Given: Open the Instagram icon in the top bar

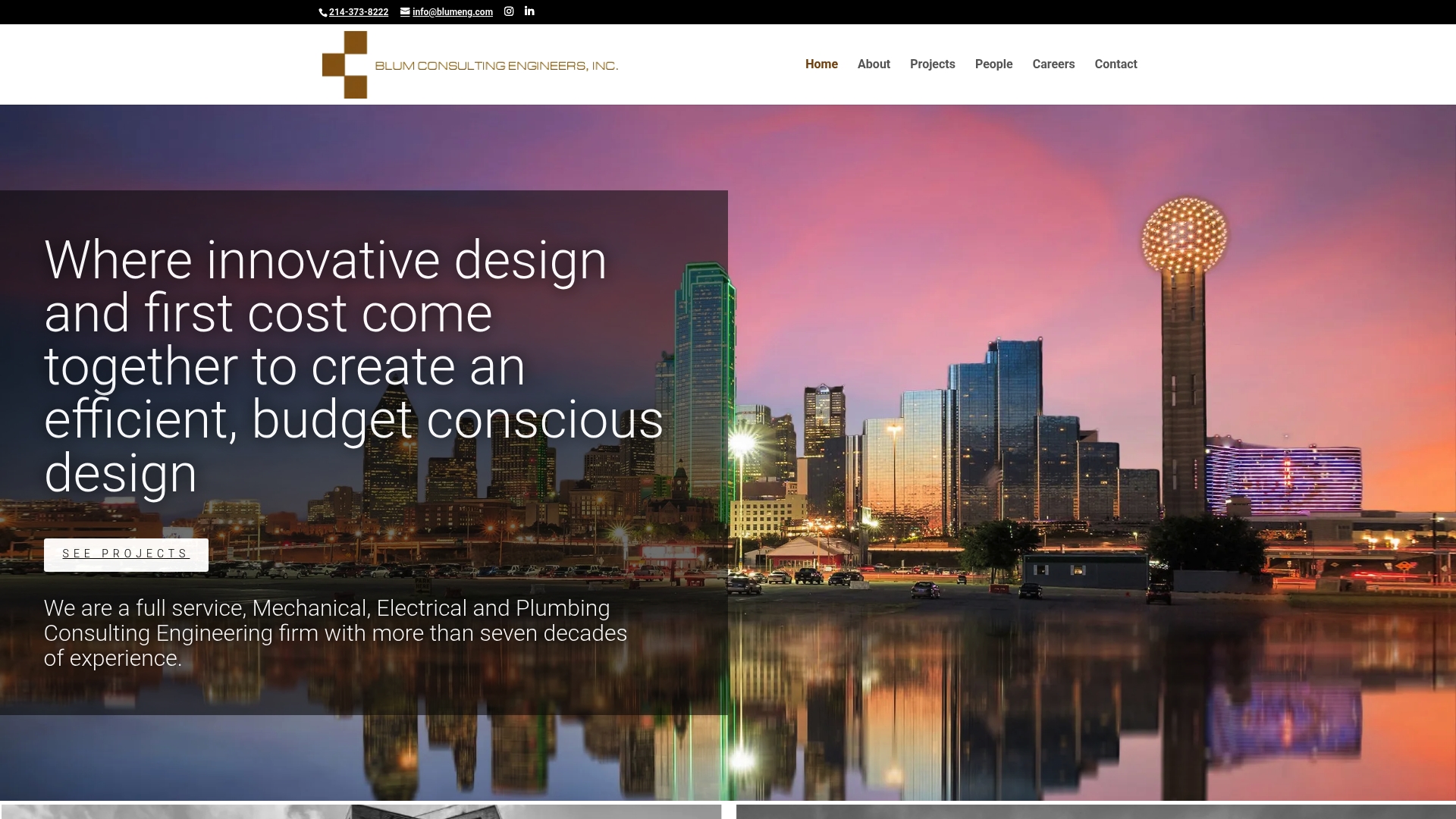Looking at the screenshot, I should pos(509,11).
